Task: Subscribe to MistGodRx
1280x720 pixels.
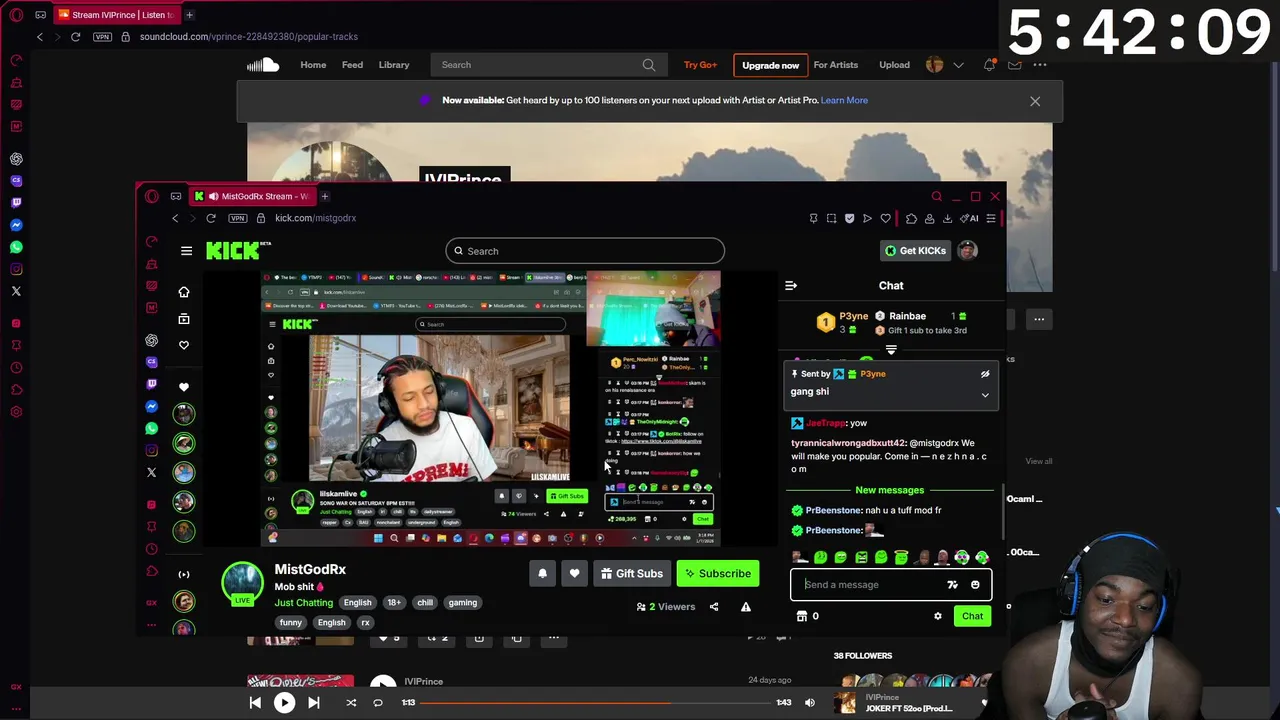Action: tap(717, 574)
